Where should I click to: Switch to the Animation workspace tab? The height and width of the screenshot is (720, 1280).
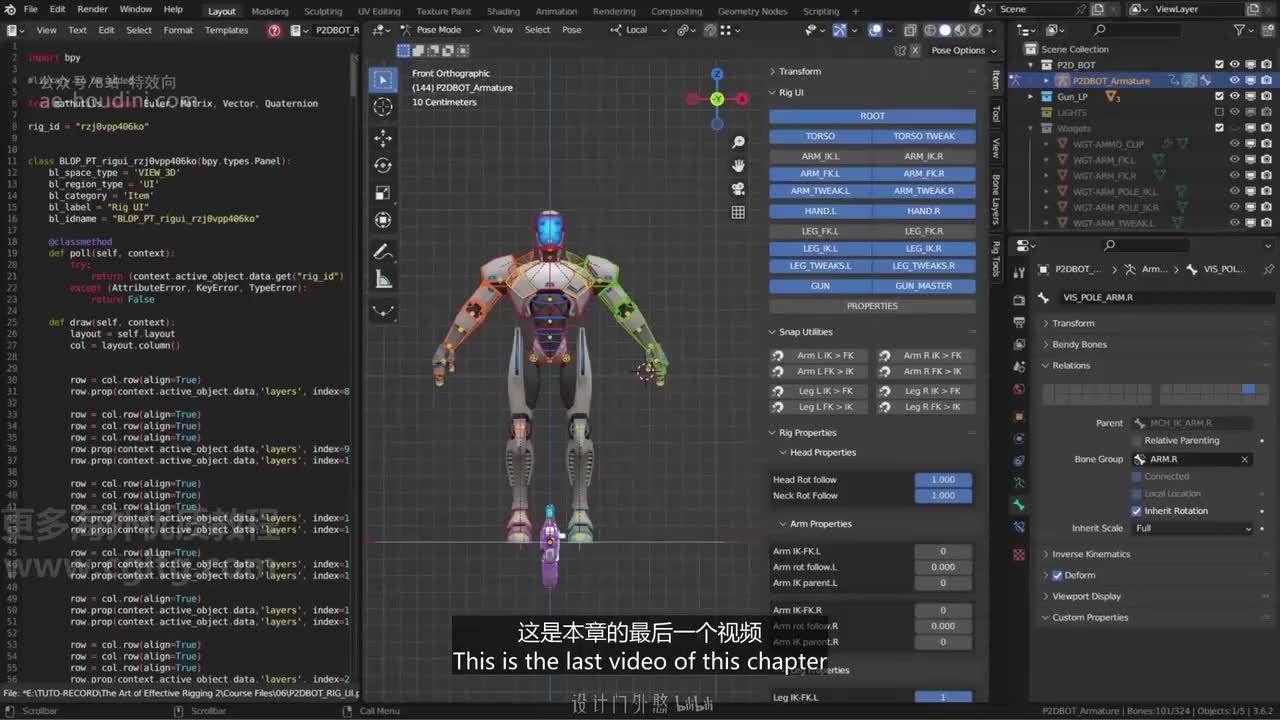pyautogui.click(x=556, y=11)
